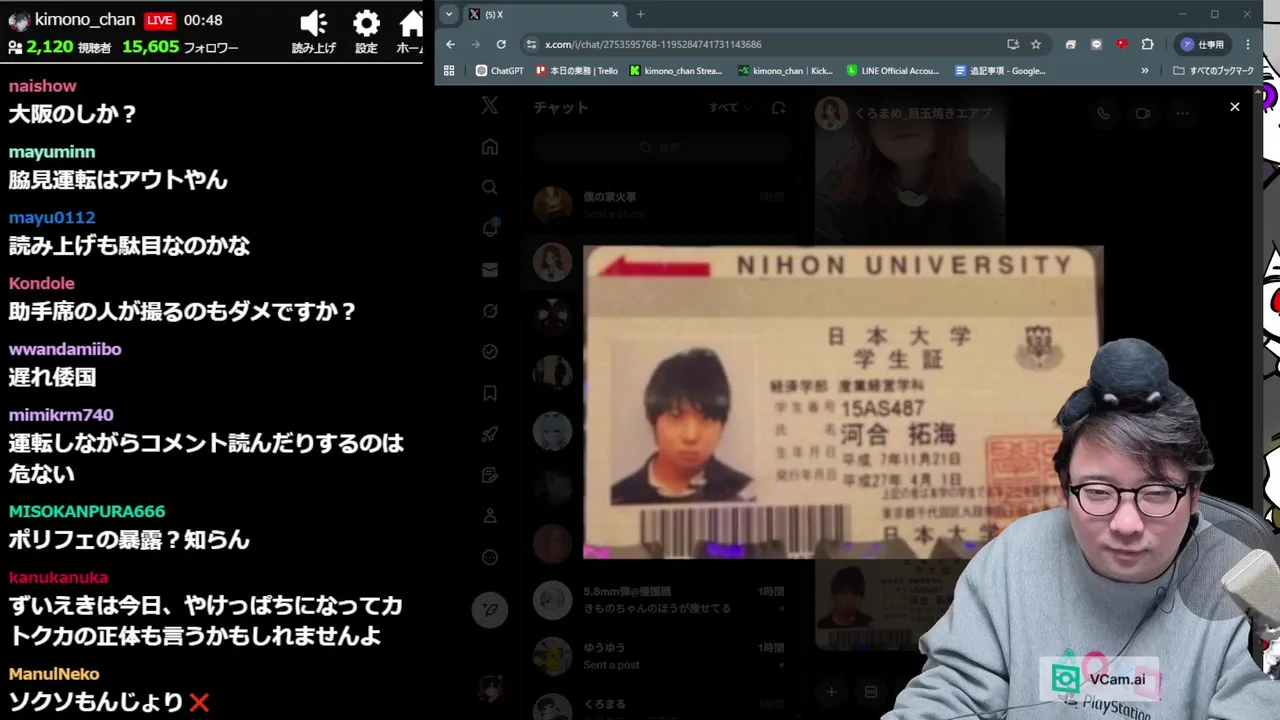The width and height of the screenshot is (1280, 720).
Task: Toggle the 読み上げ speaker icon
Action: point(314,24)
